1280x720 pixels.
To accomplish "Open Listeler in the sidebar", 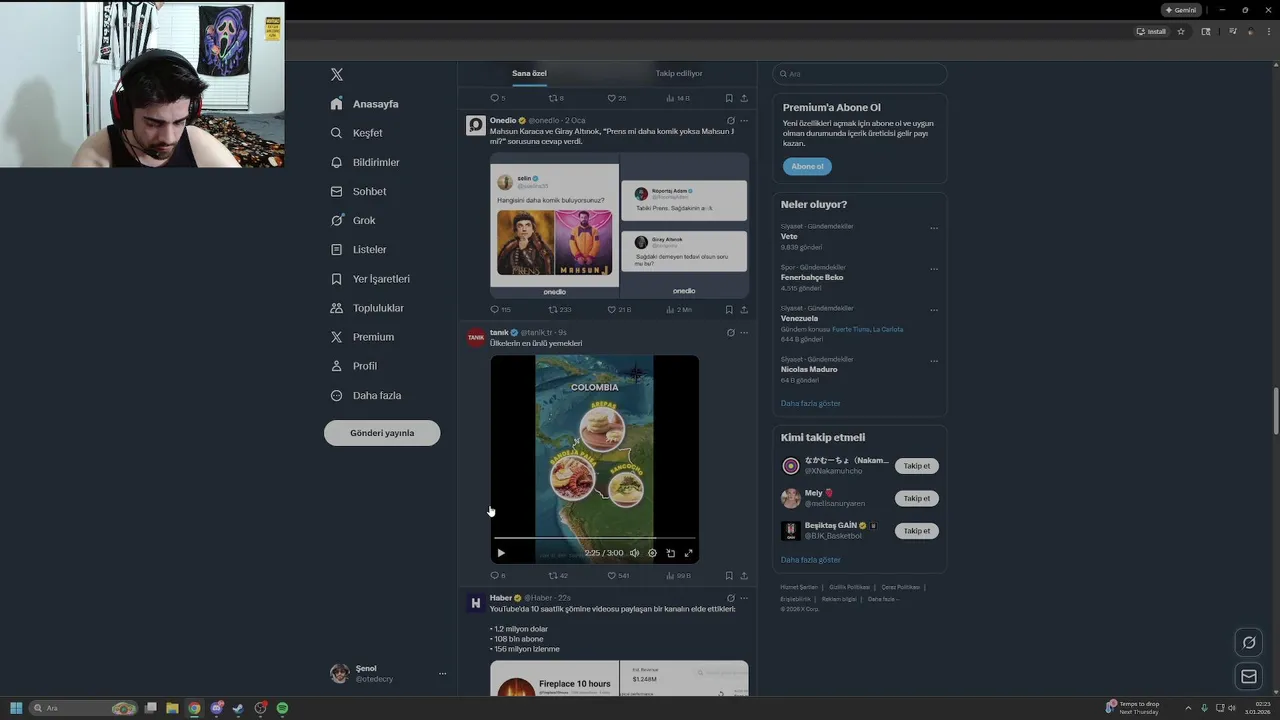I will (x=358, y=249).
